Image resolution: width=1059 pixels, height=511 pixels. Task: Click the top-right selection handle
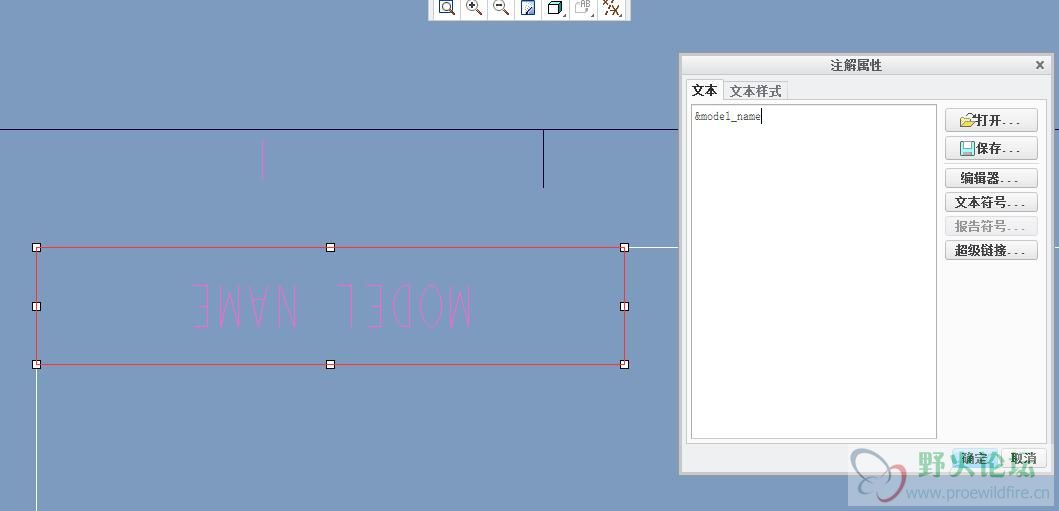[x=624, y=248]
